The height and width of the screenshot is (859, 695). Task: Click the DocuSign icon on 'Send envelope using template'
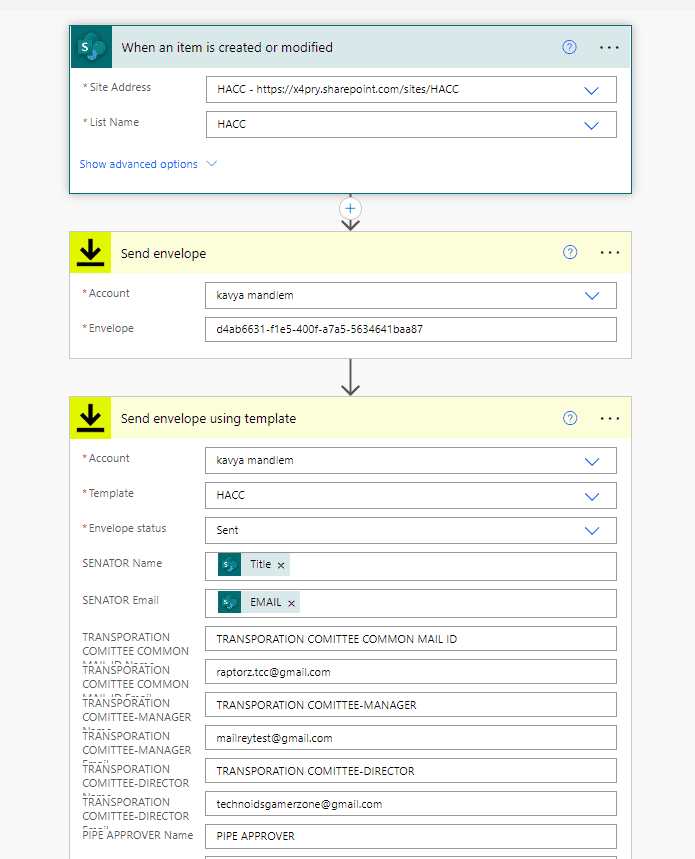[x=90, y=418]
